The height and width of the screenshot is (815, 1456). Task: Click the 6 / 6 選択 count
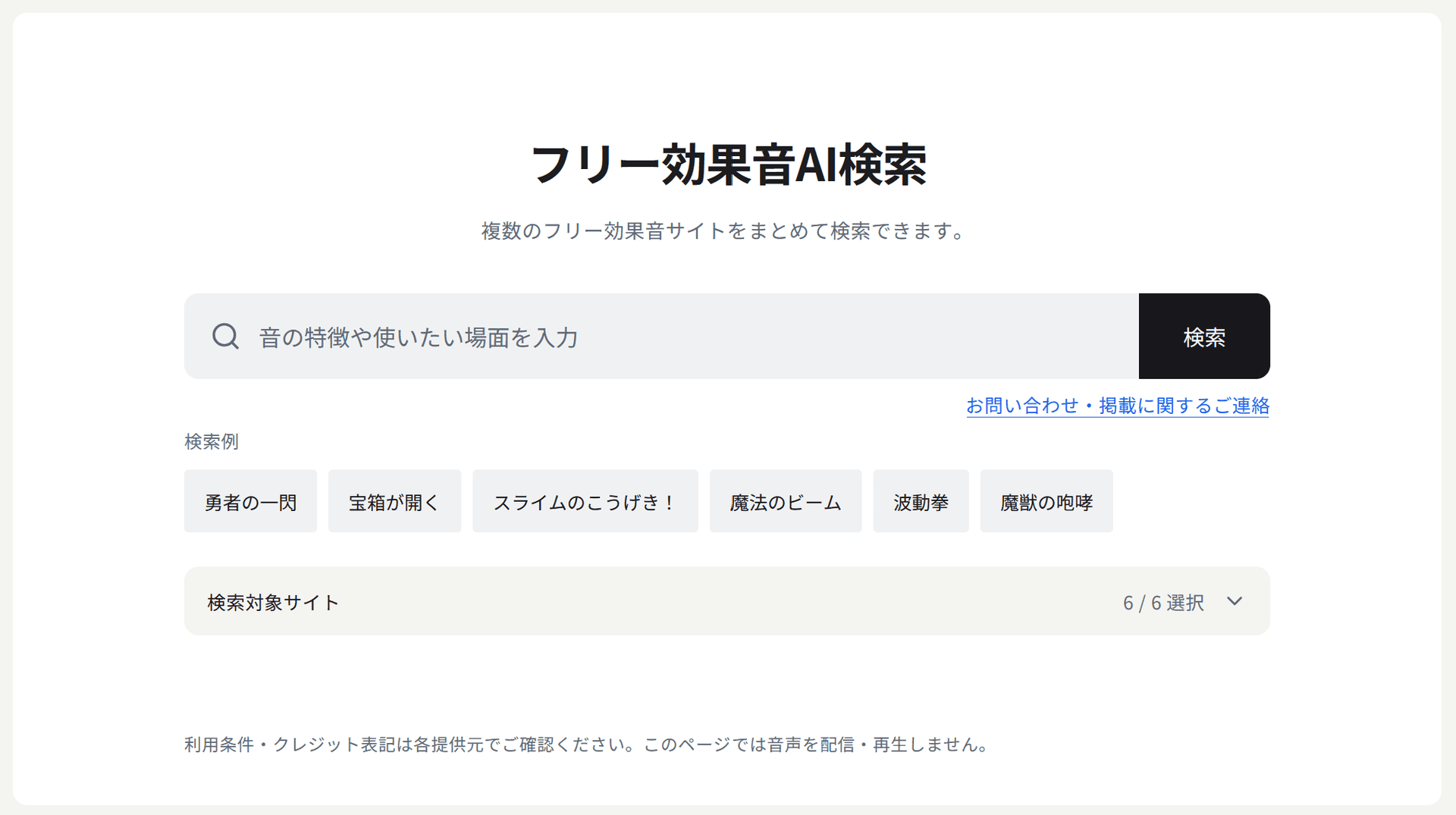pyautogui.click(x=1163, y=603)
